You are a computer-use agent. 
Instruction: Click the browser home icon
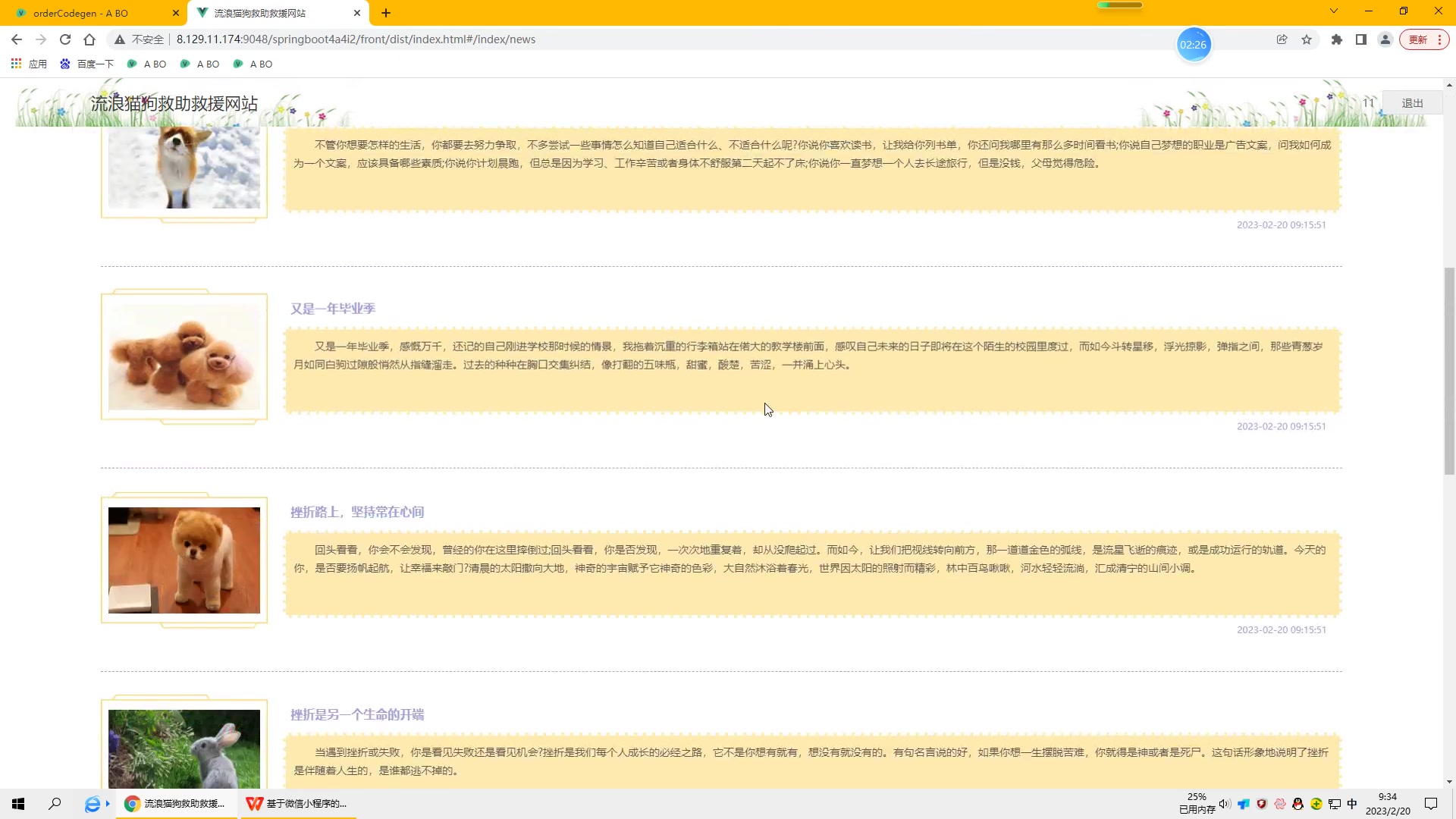89,39
